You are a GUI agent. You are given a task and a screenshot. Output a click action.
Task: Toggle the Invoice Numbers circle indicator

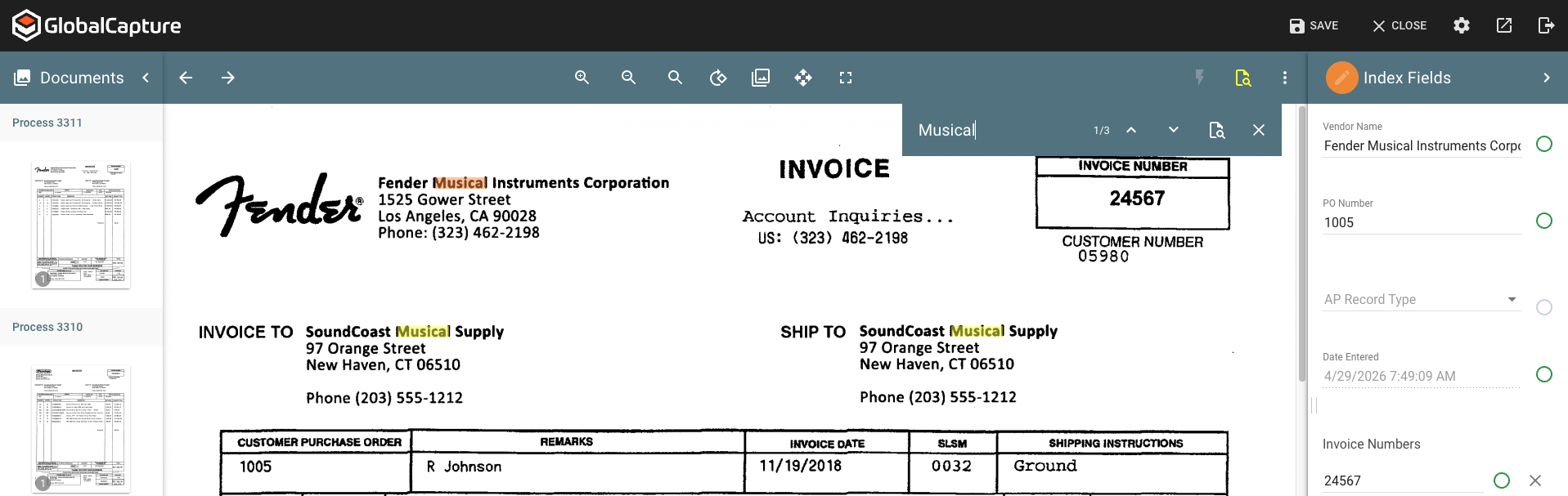[1502, 480]
